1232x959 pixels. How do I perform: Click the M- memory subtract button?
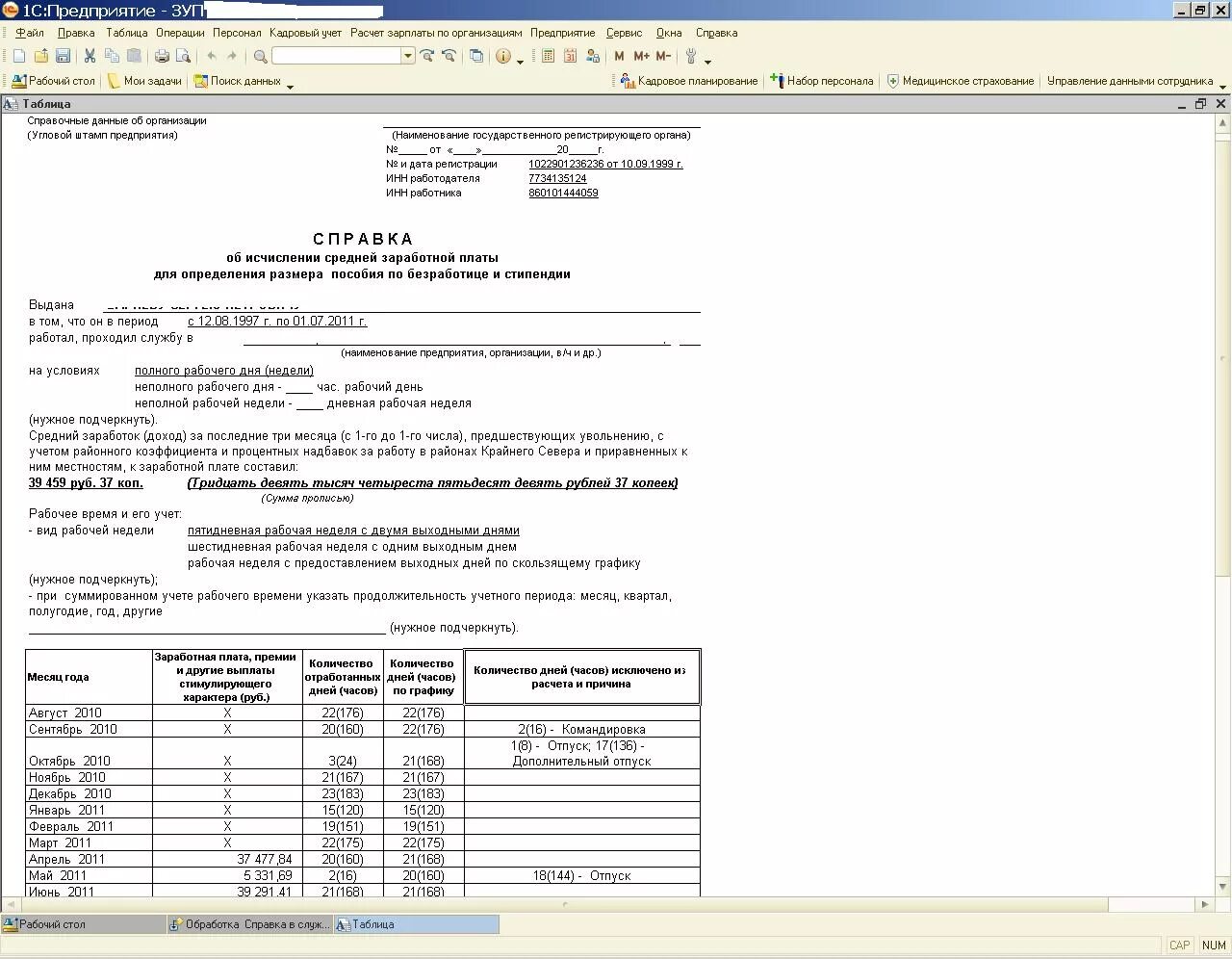(663, 56)
